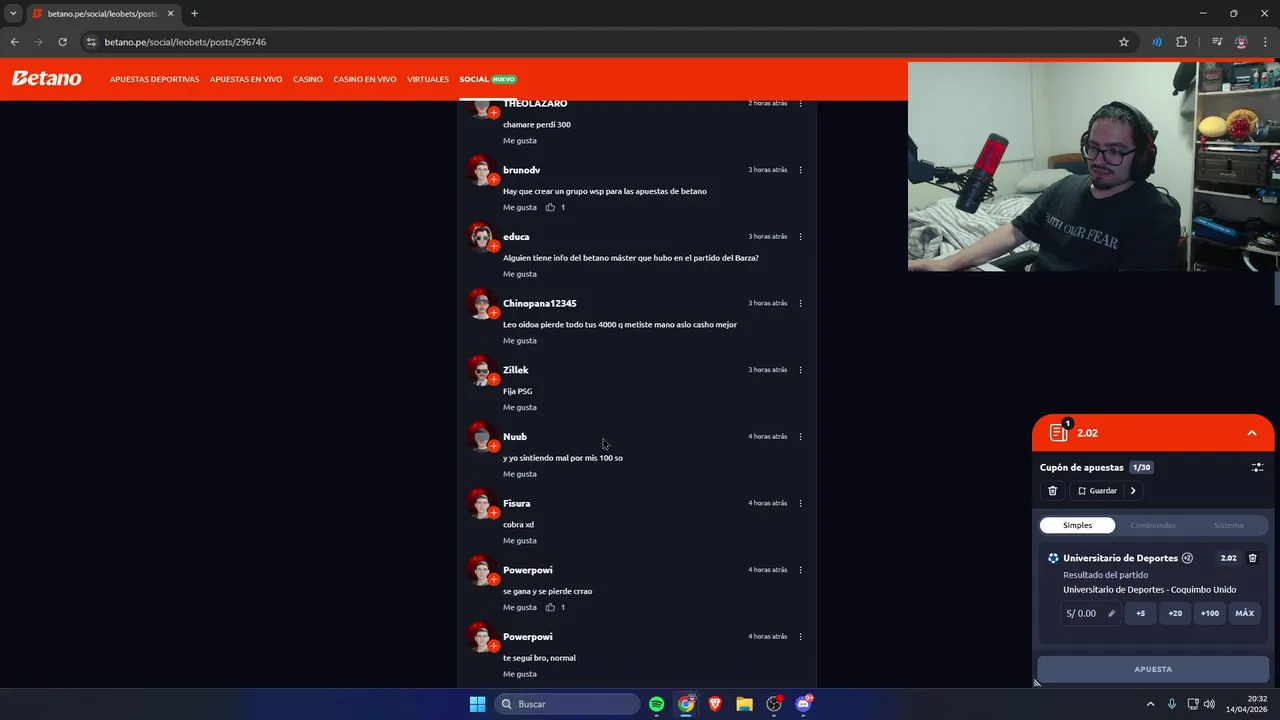Open Casino in the top menu
Viewport: 1280px width, 720px height.
[308, 79]
